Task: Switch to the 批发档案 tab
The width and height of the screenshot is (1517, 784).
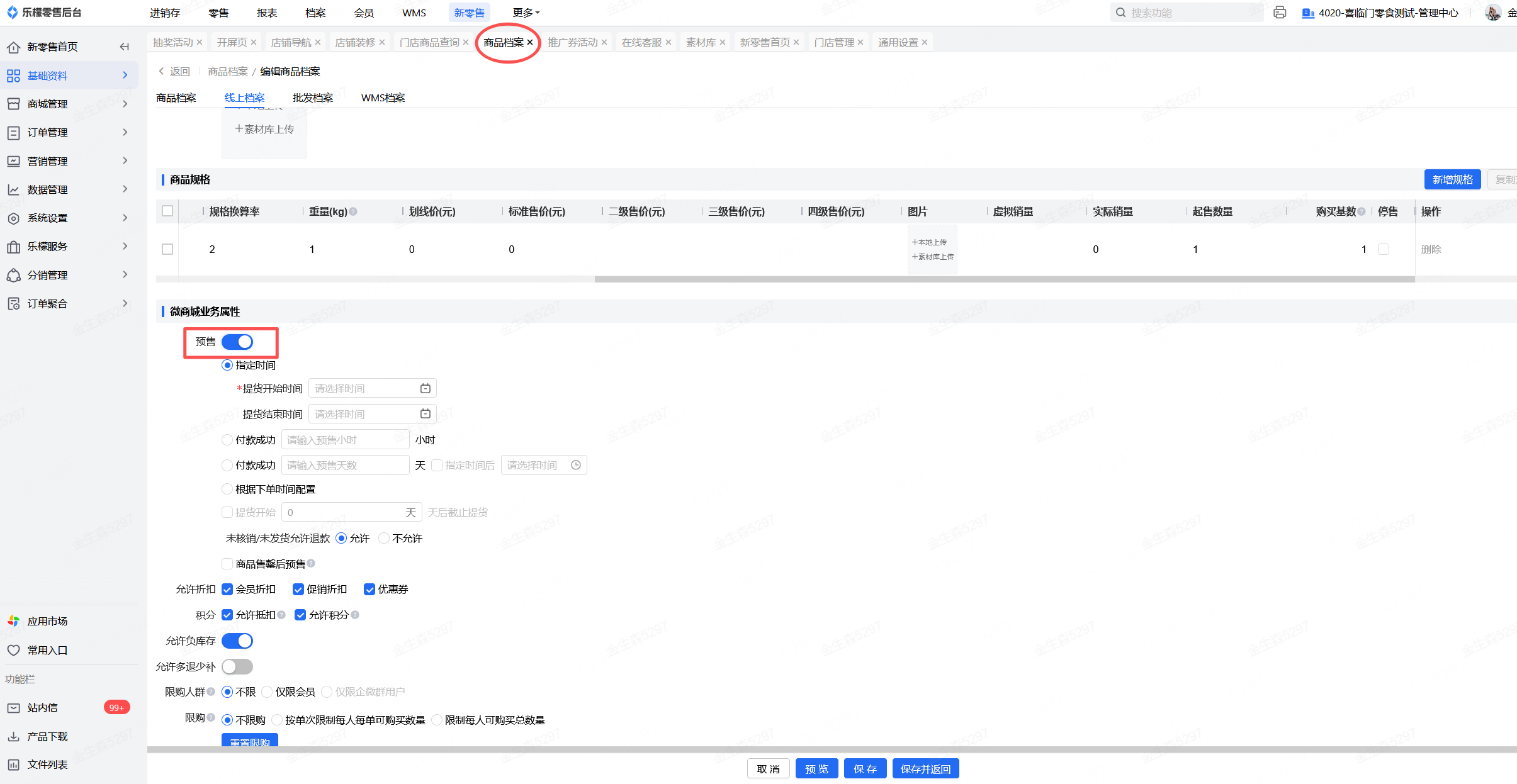Action: [x=313, y=98]
